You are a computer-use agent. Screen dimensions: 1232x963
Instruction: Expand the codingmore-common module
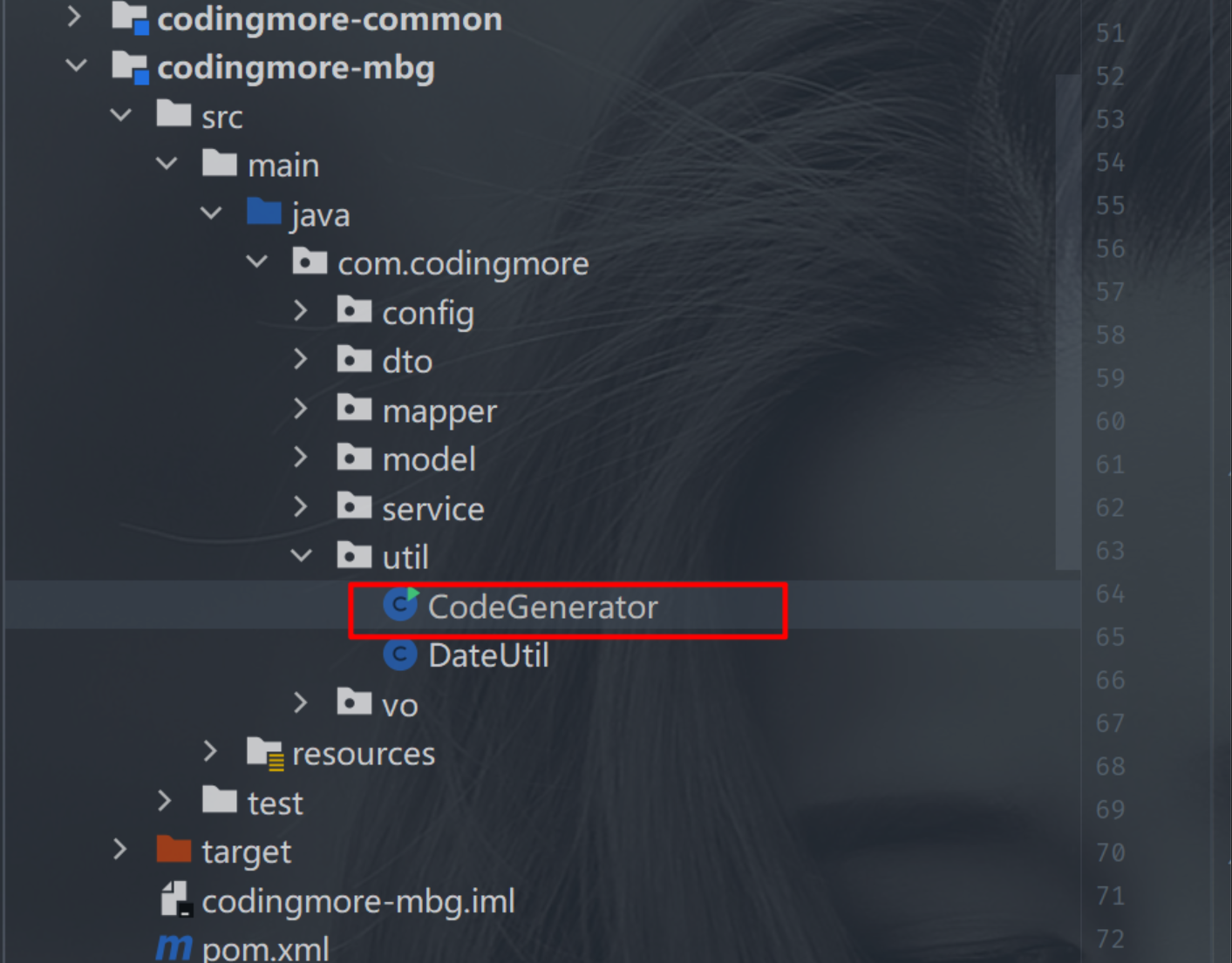[x=75, y=17]
